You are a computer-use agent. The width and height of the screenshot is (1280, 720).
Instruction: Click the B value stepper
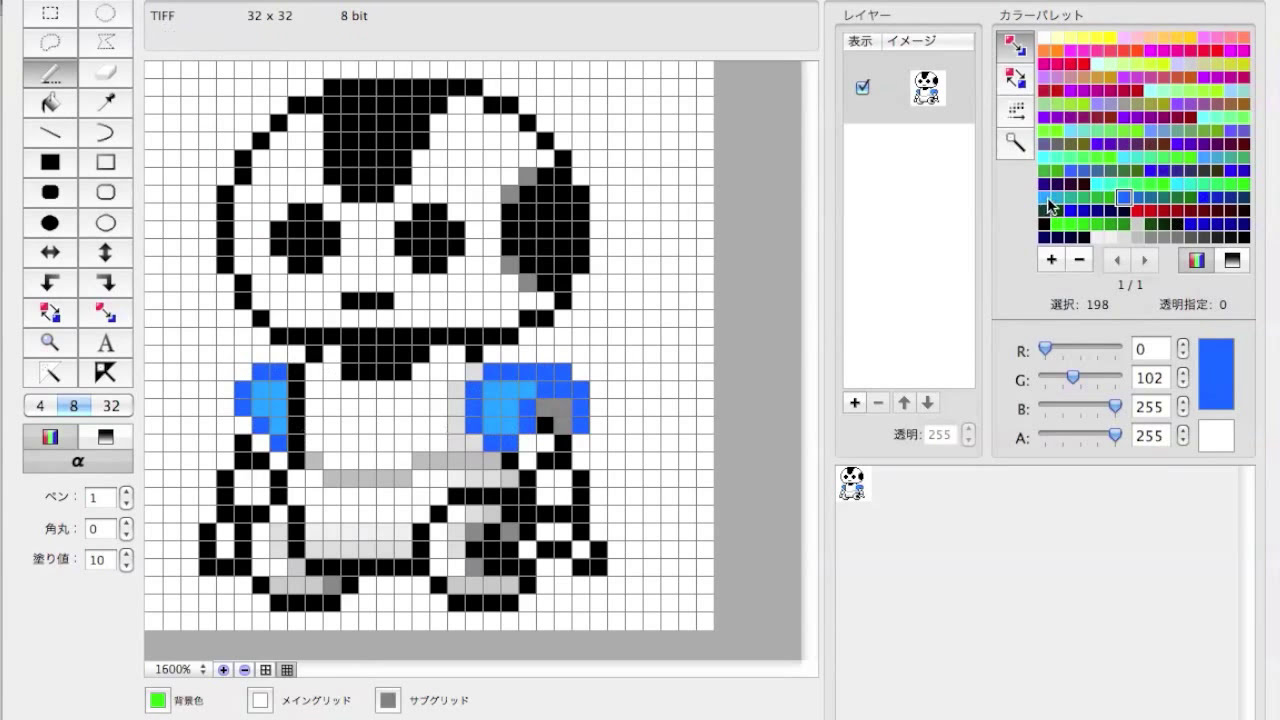click(1183, 407)
